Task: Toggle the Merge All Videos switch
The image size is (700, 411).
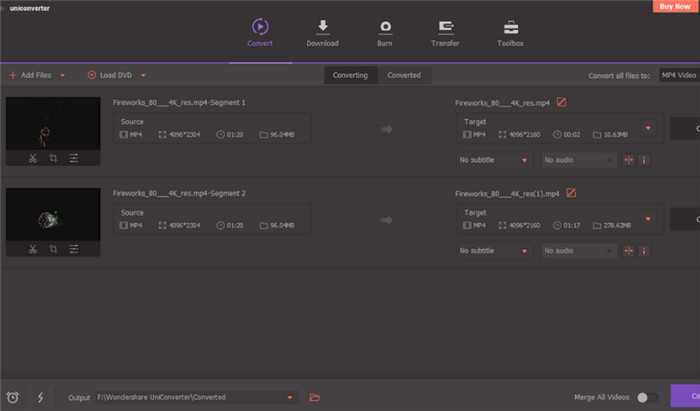Action: pyautogui.click(x=647, y=397)
